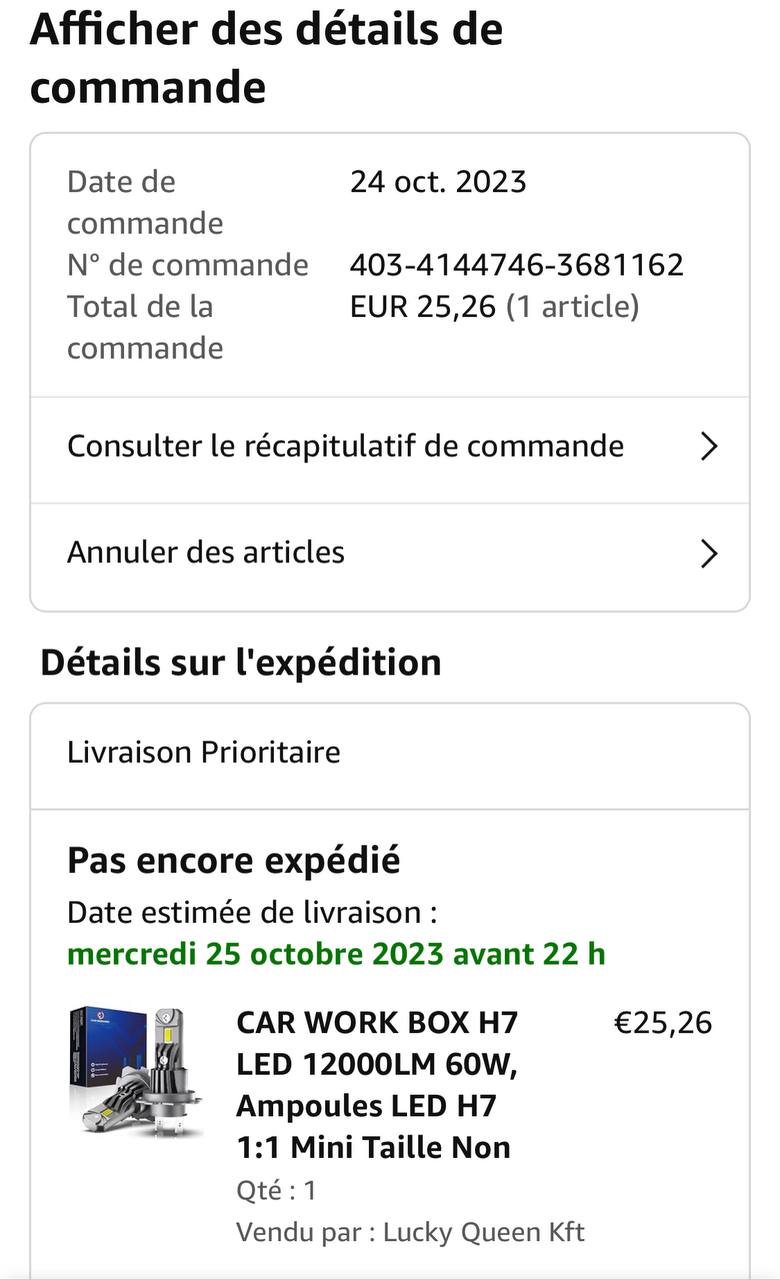
Task: Click the (1 article) count text
Action: pos(572,307)
